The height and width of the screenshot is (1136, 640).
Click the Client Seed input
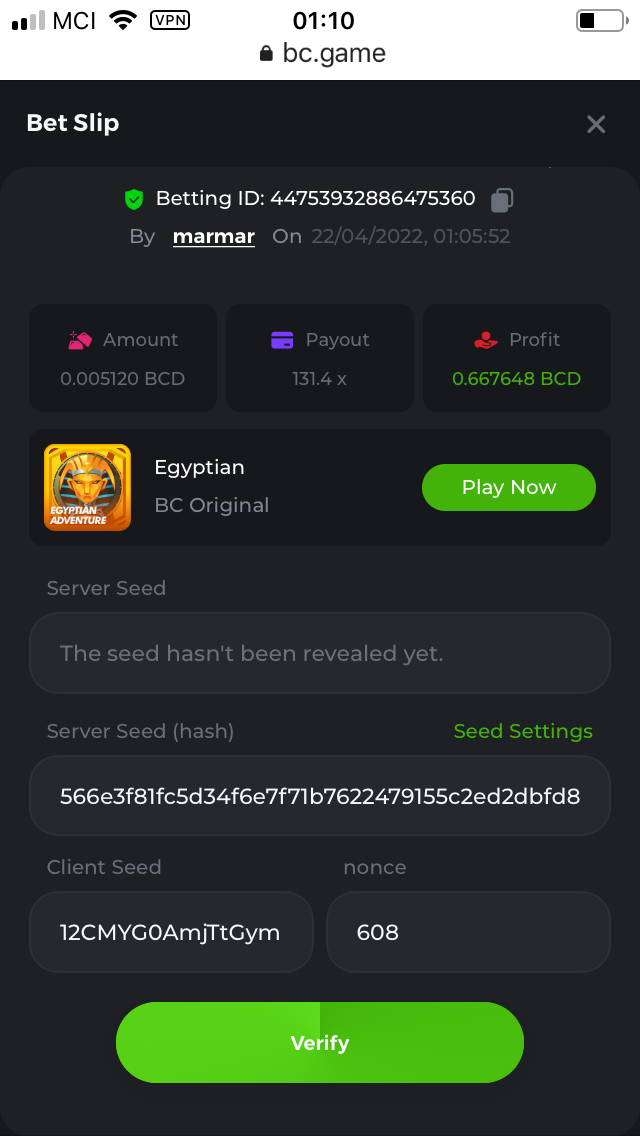[x=171, y=932]
